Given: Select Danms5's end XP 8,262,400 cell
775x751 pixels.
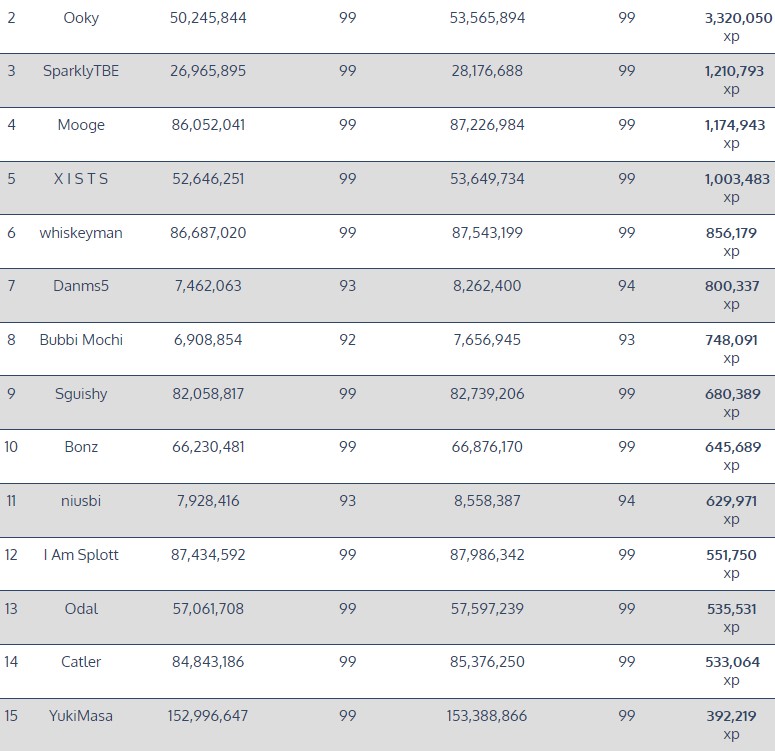Looking at the screenshot, I should pyautogui.click(x=487, y=286).
